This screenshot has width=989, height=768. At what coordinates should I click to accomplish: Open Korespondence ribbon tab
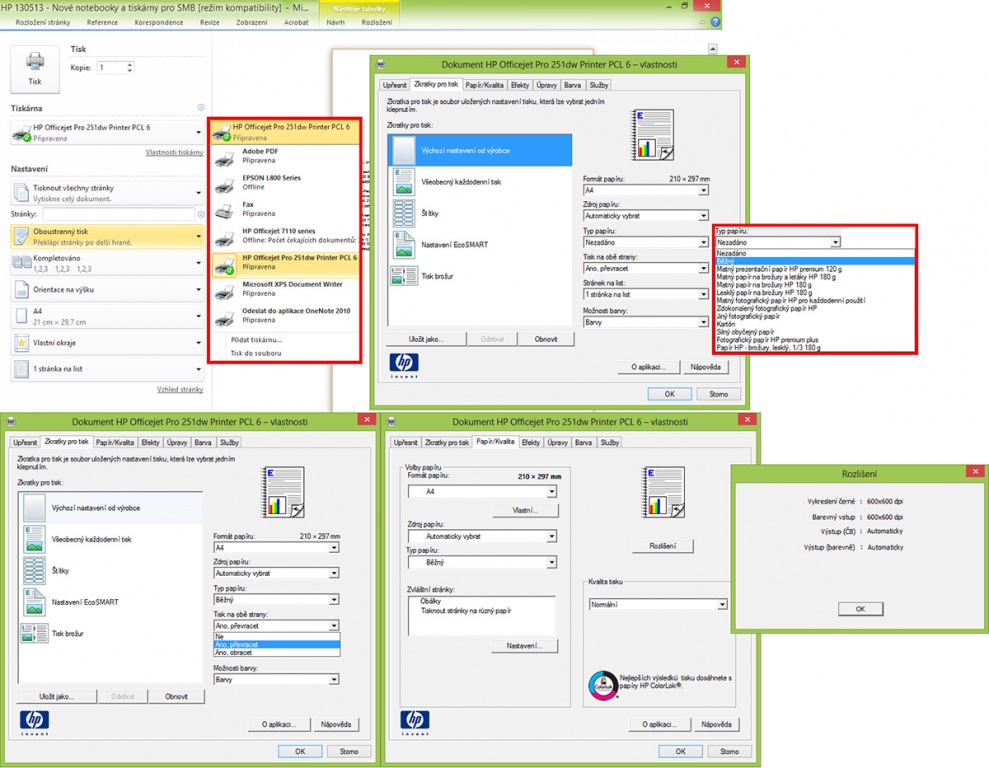(158, 22)
